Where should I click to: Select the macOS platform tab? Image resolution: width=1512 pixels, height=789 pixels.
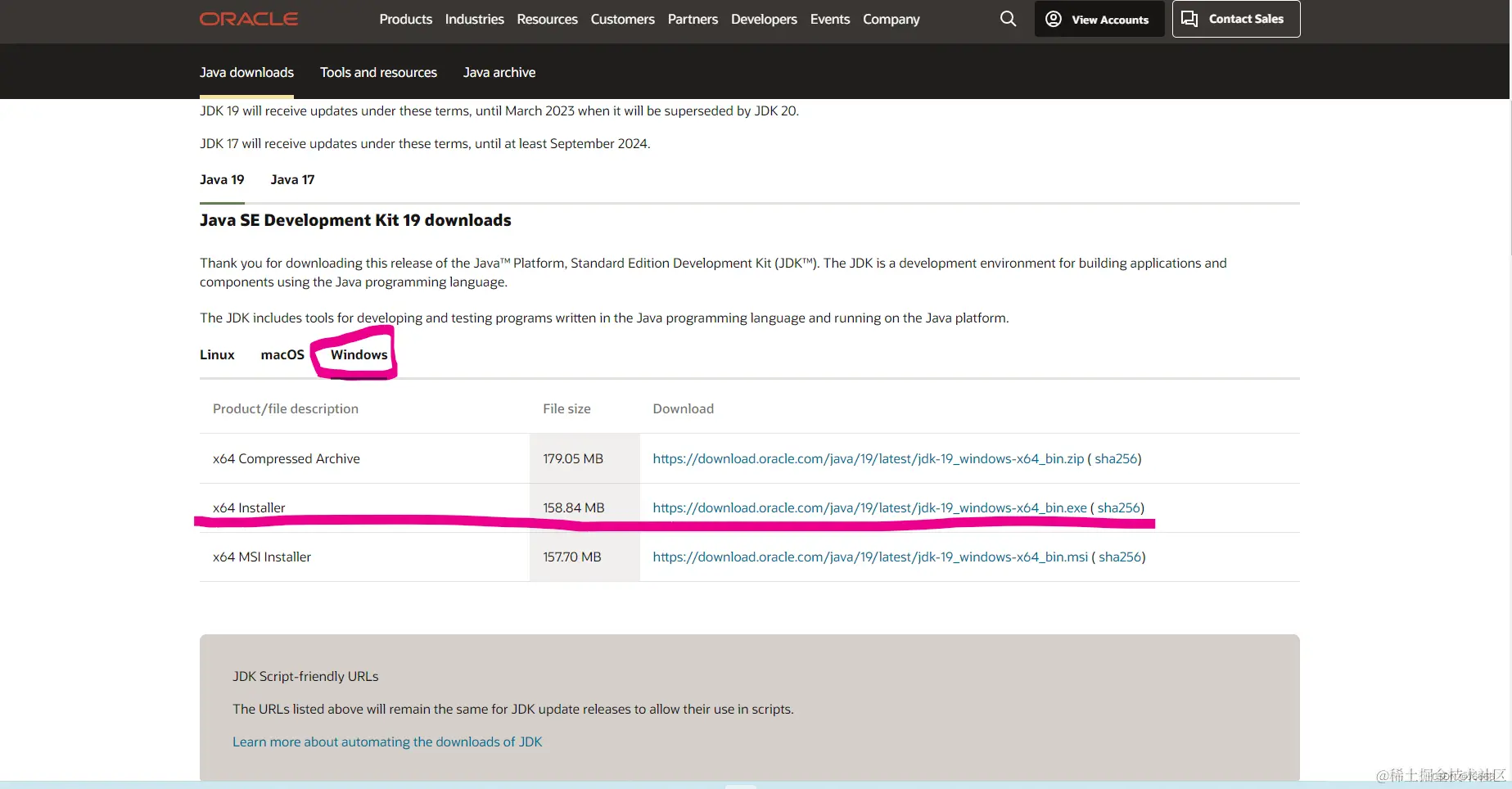[282, 354]
